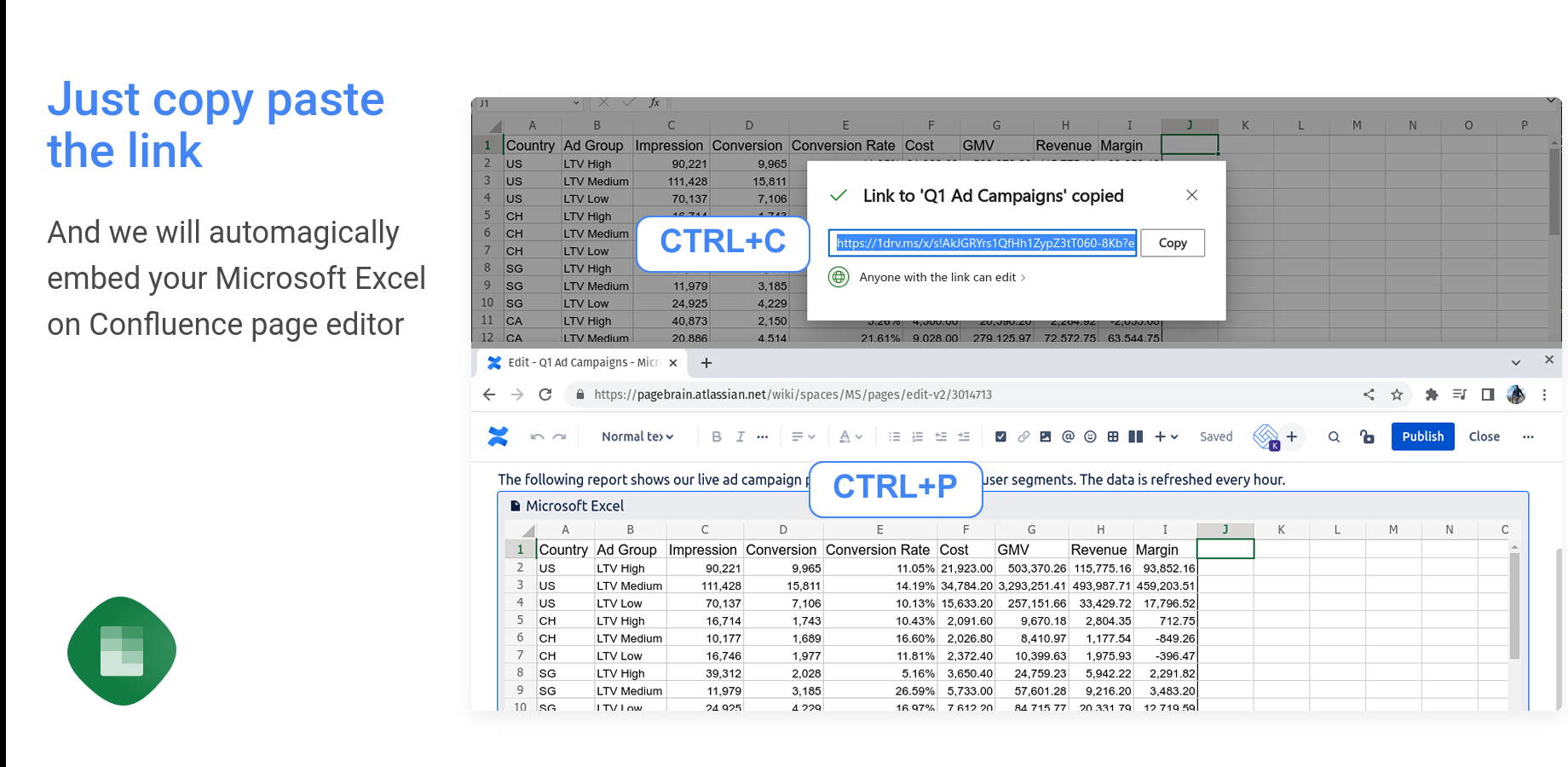1568x767 pixels.
Task: Open page restrictions lock icon
Action: [x=1368, y=436]
